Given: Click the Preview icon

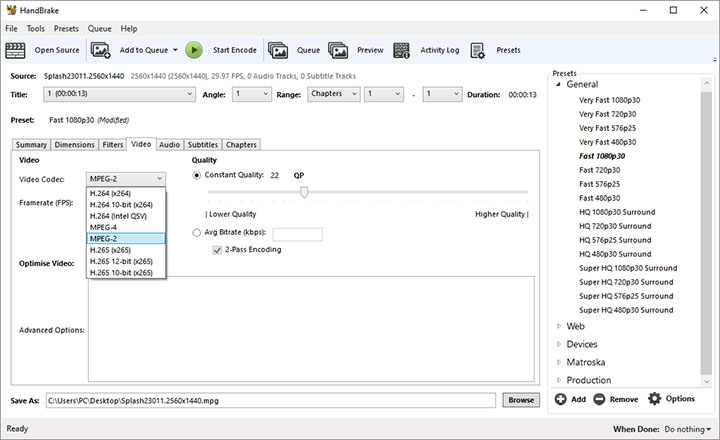Looking at the screenshot, I should tap(338, 49).
